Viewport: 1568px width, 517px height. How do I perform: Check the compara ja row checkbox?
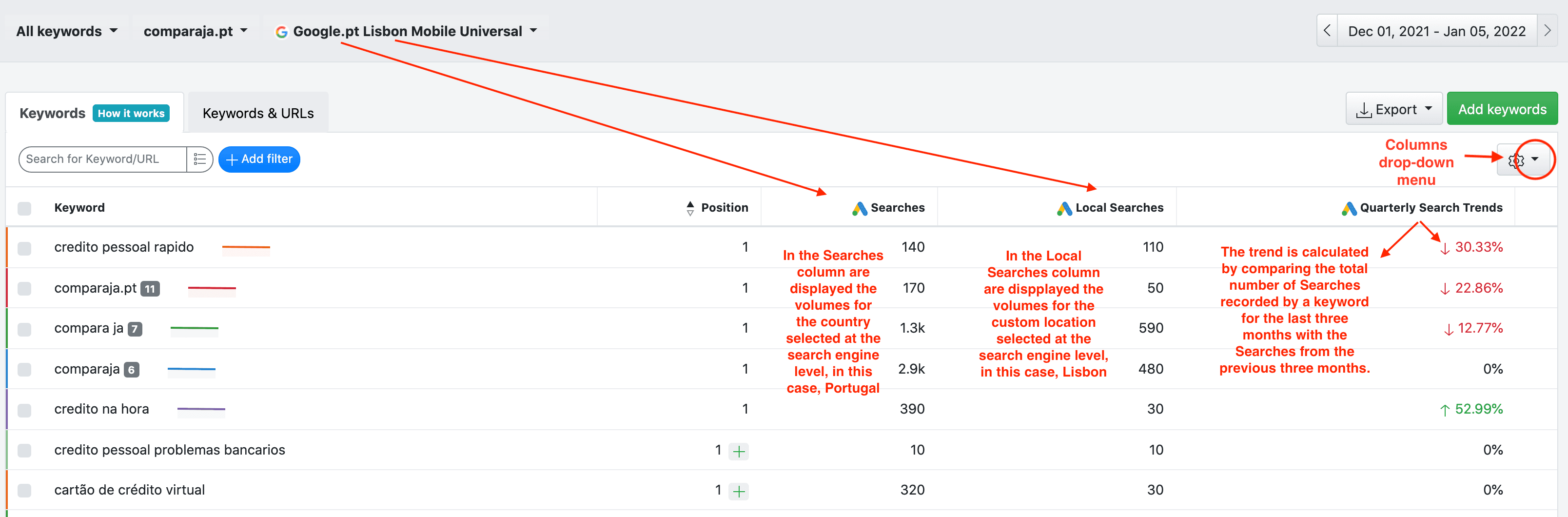pyautogui.click(x=24, y=329)
